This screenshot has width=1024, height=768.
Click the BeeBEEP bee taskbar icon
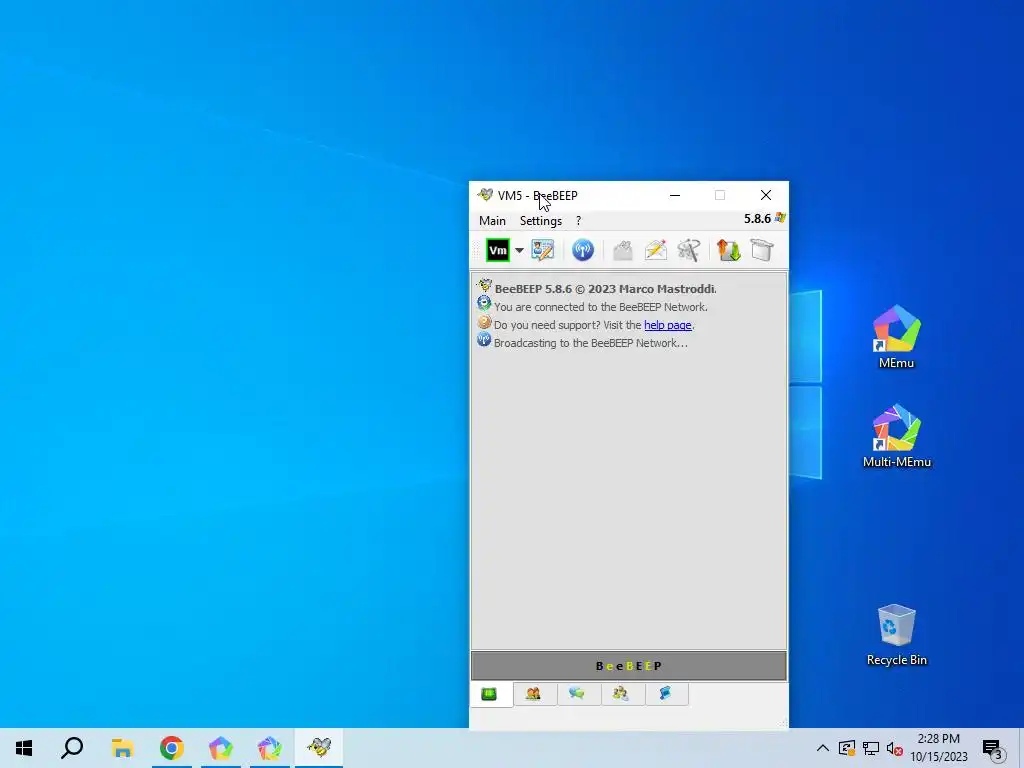[x=319, y=748]
